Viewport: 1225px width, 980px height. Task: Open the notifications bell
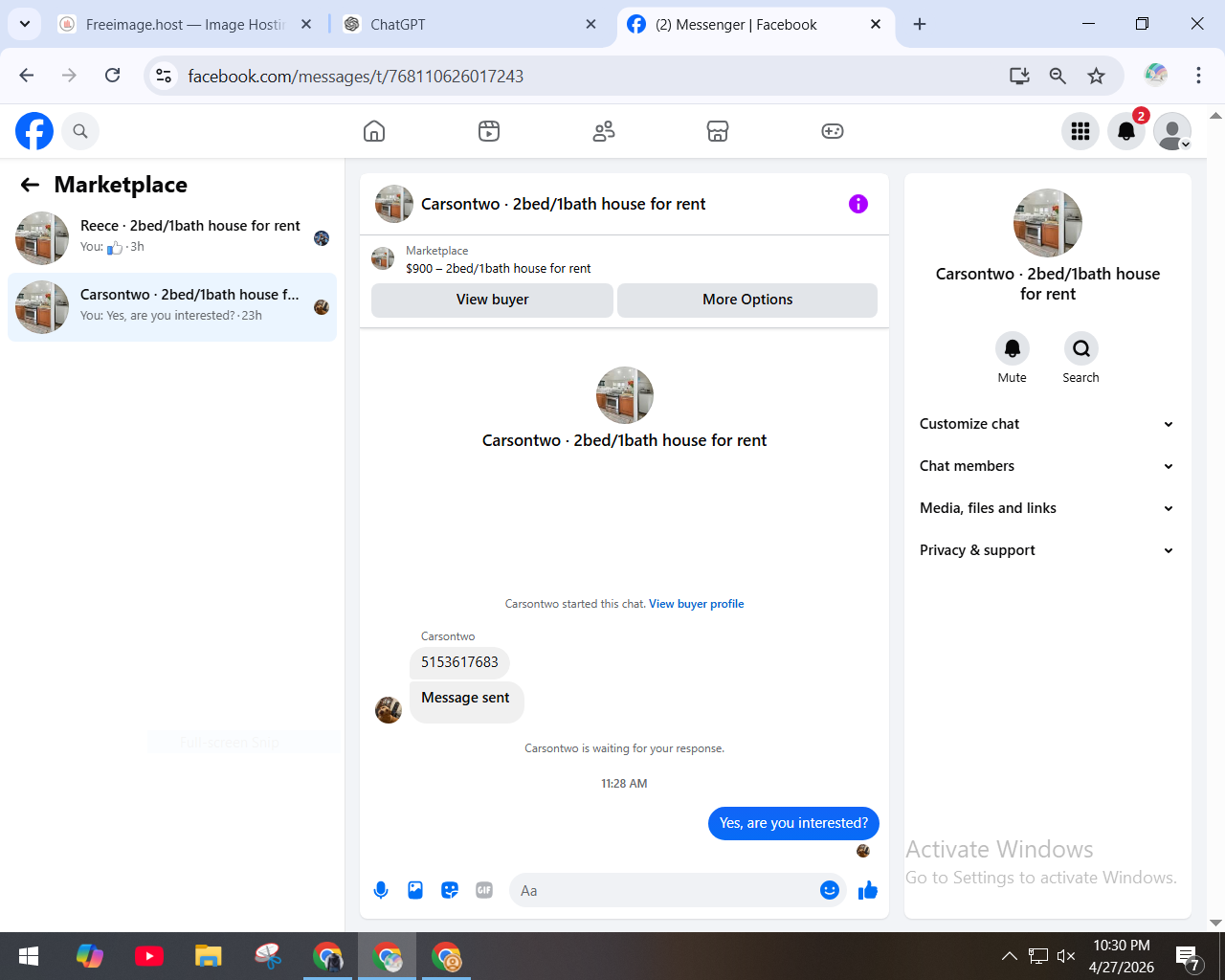(1126, 131)
